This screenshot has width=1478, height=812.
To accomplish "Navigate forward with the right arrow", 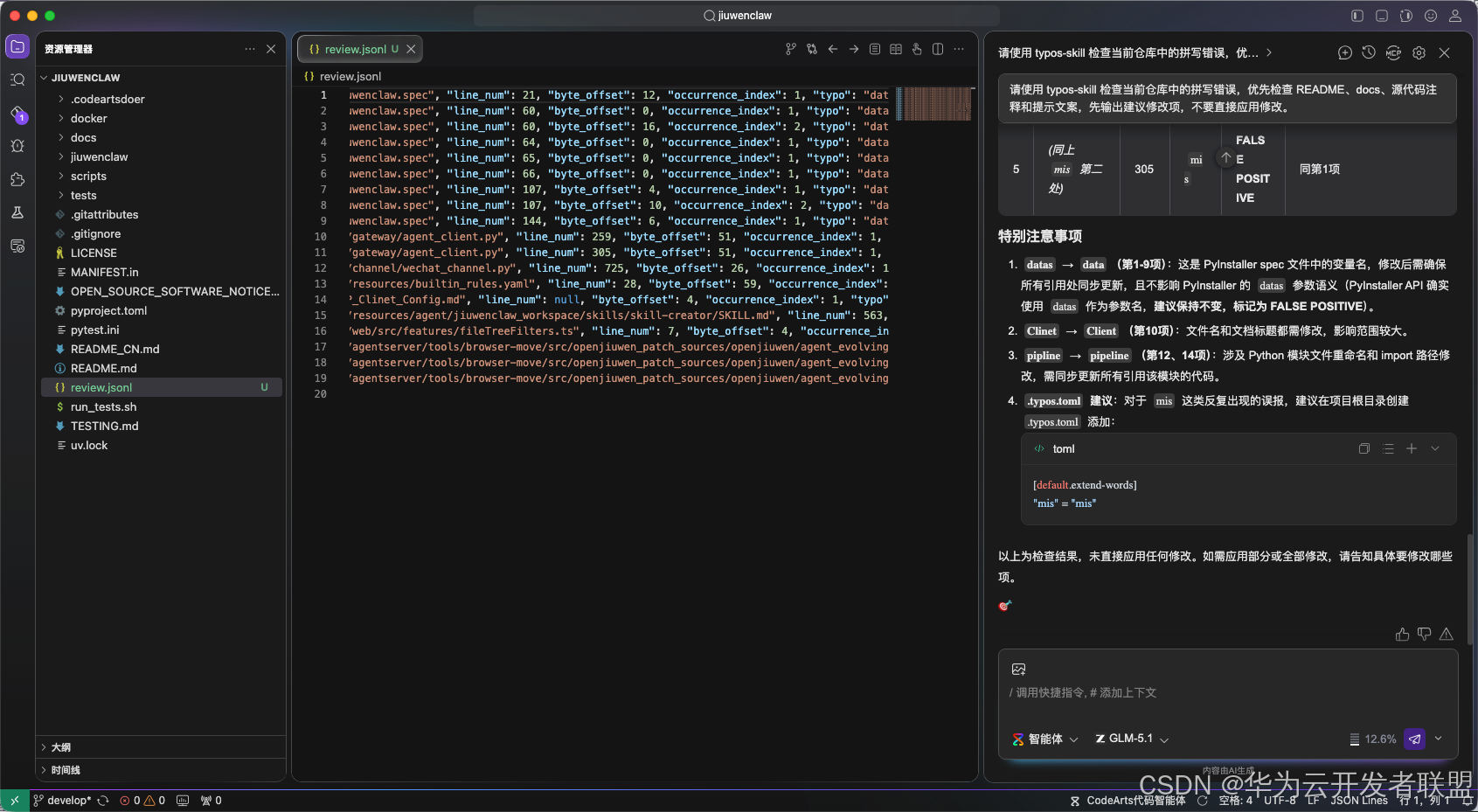I will 854,49.
